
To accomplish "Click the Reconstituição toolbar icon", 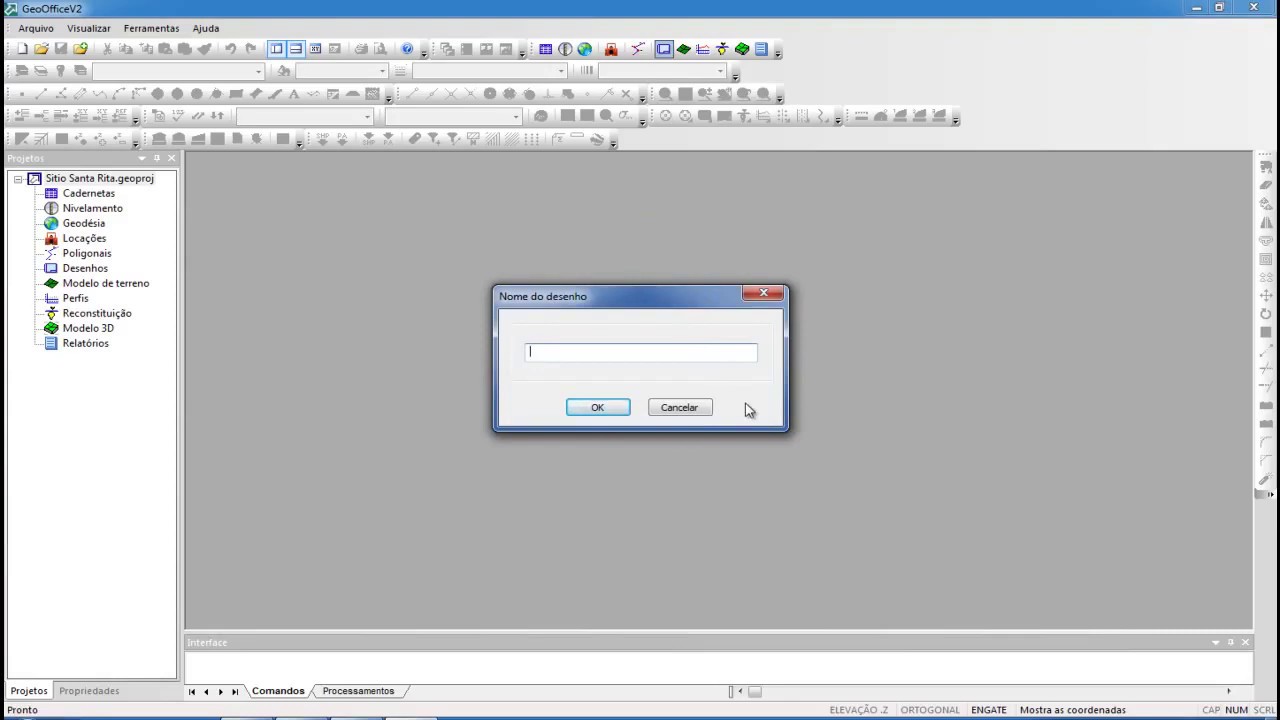I will [x=722, y=49].
